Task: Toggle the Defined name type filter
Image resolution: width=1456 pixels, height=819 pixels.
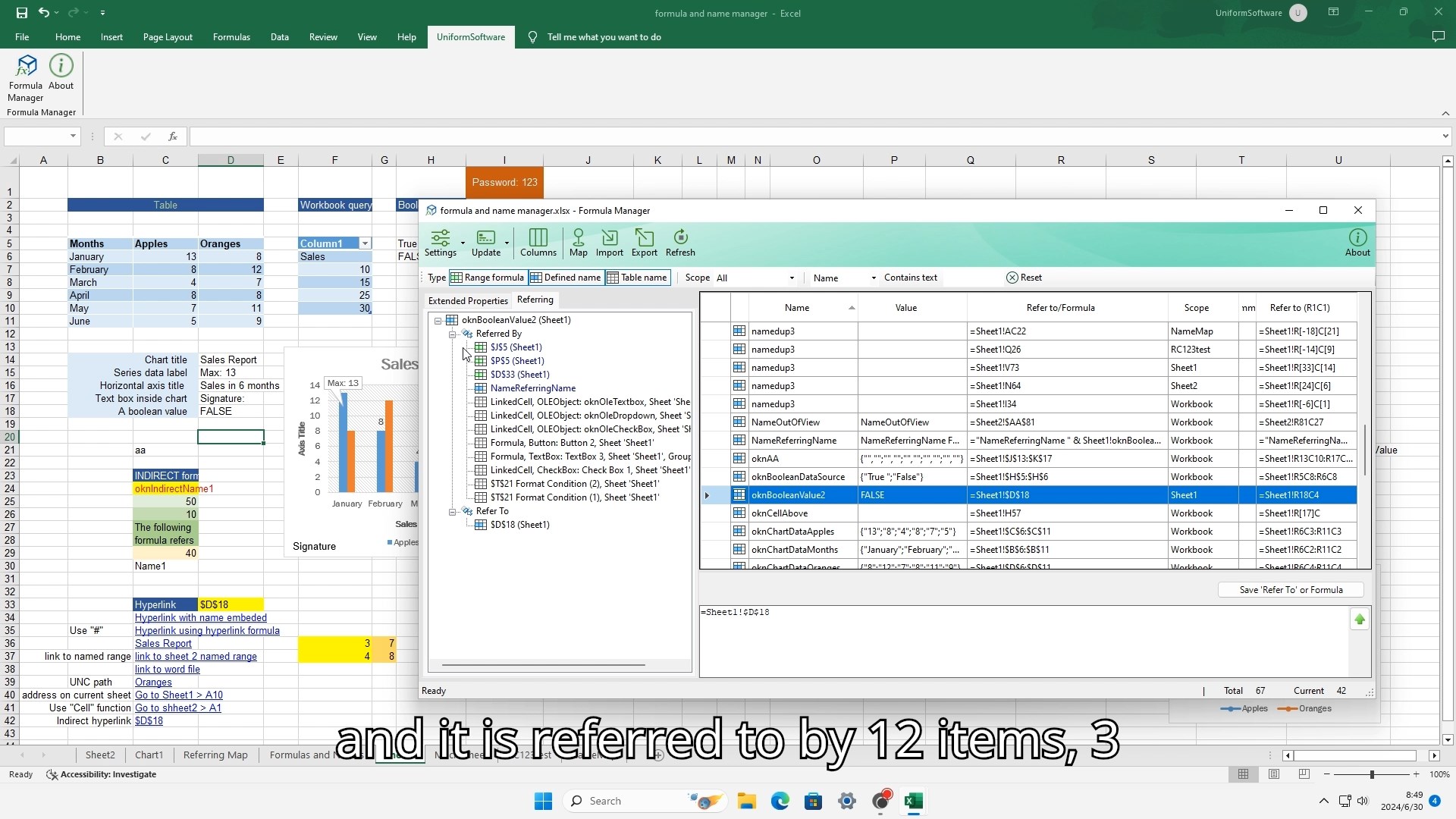Action: coord(566,278)
